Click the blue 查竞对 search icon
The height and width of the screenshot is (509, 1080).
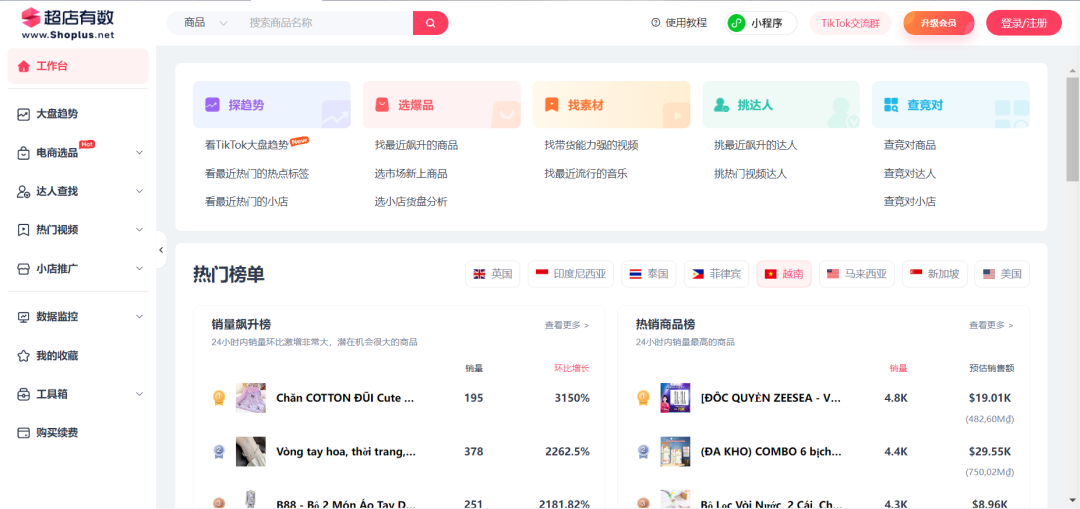[891, 105]
